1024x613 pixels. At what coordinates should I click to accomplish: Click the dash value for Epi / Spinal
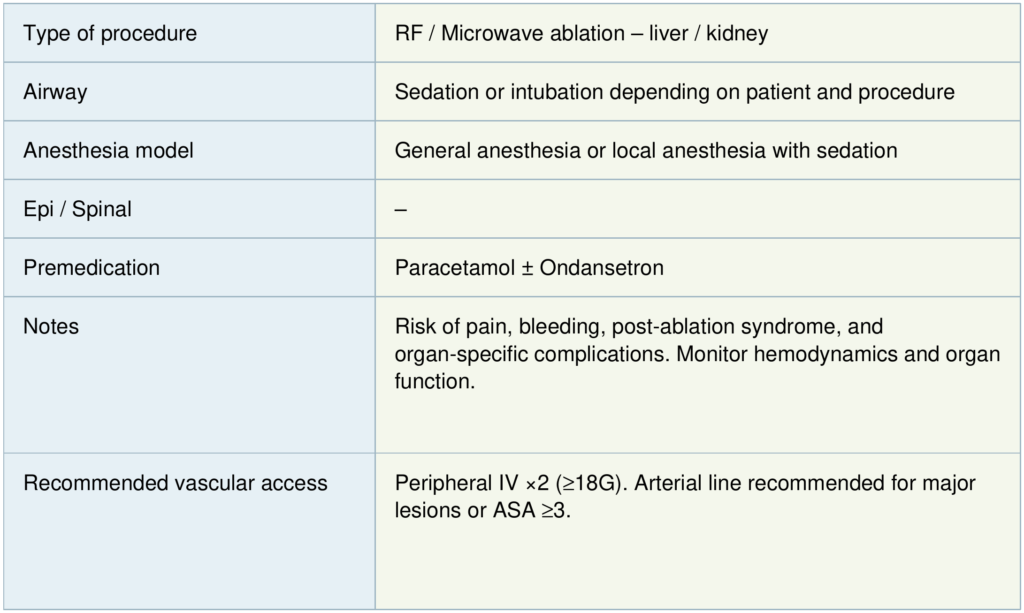401,210
